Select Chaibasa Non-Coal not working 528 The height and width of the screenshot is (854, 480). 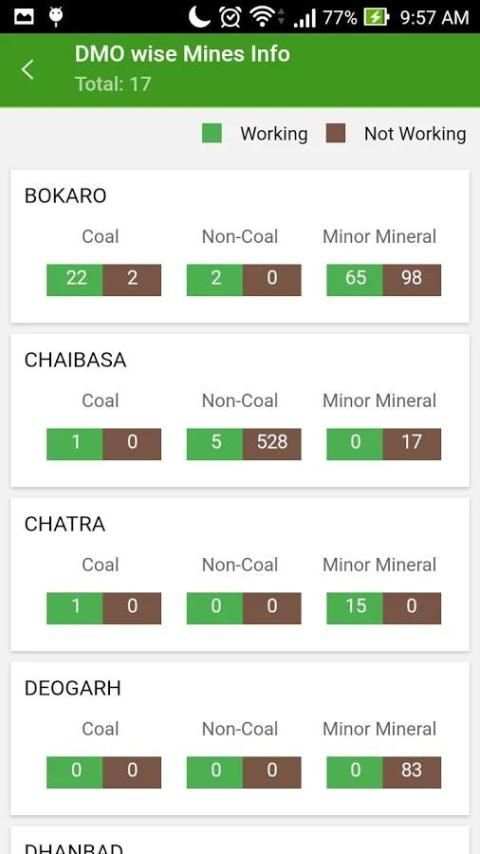pos(272,444)
